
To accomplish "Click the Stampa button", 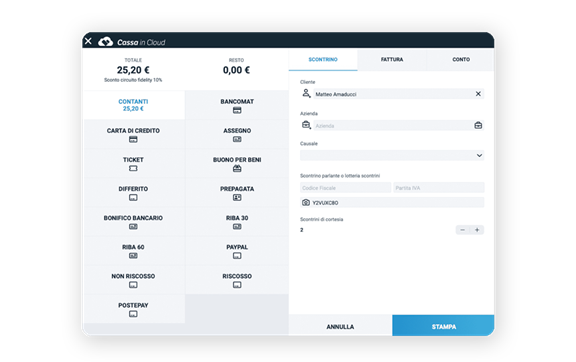I will point(443,326).
